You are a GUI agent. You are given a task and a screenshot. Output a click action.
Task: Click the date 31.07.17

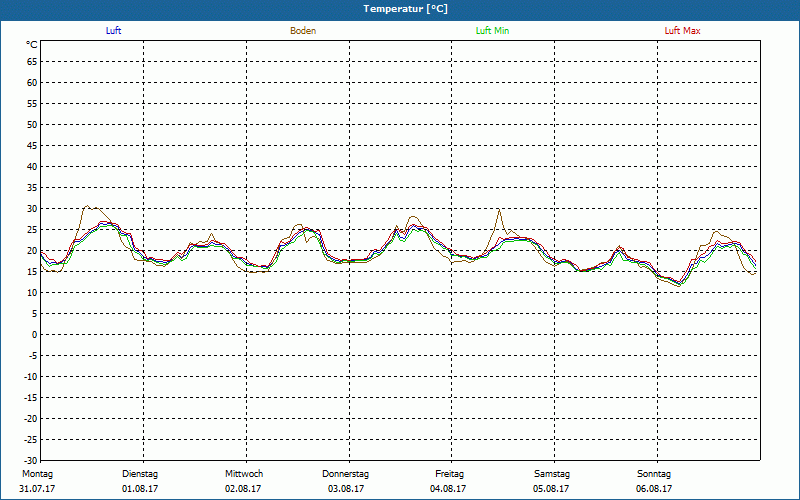pos(37,489)
